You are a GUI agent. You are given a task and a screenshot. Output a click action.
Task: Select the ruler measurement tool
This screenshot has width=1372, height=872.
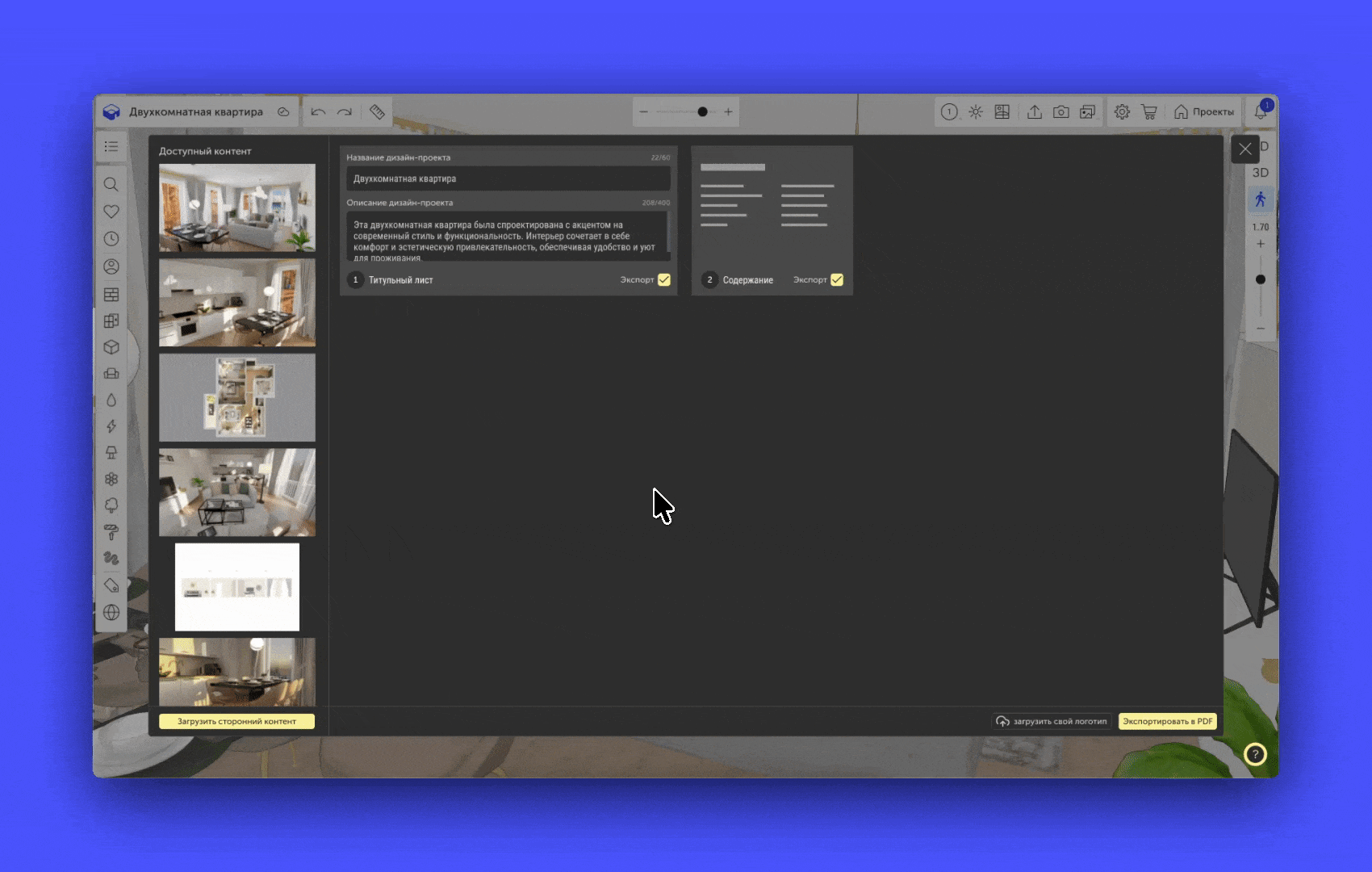click(x=377, y=112)
